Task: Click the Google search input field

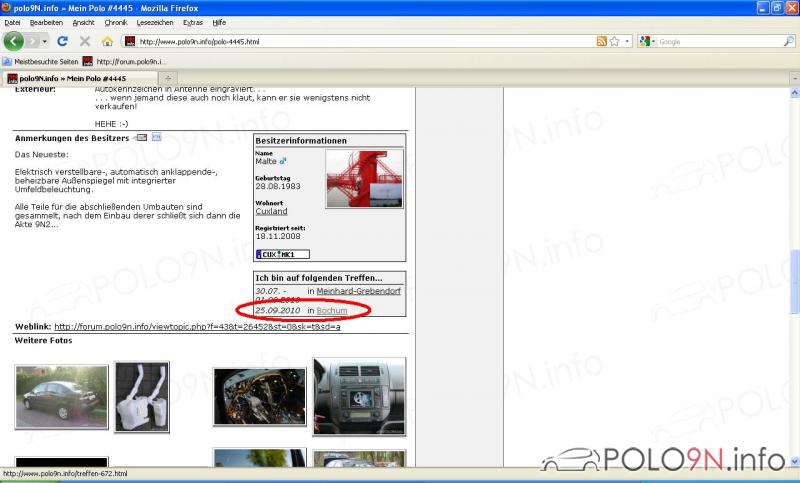Action: coord(718,41)
